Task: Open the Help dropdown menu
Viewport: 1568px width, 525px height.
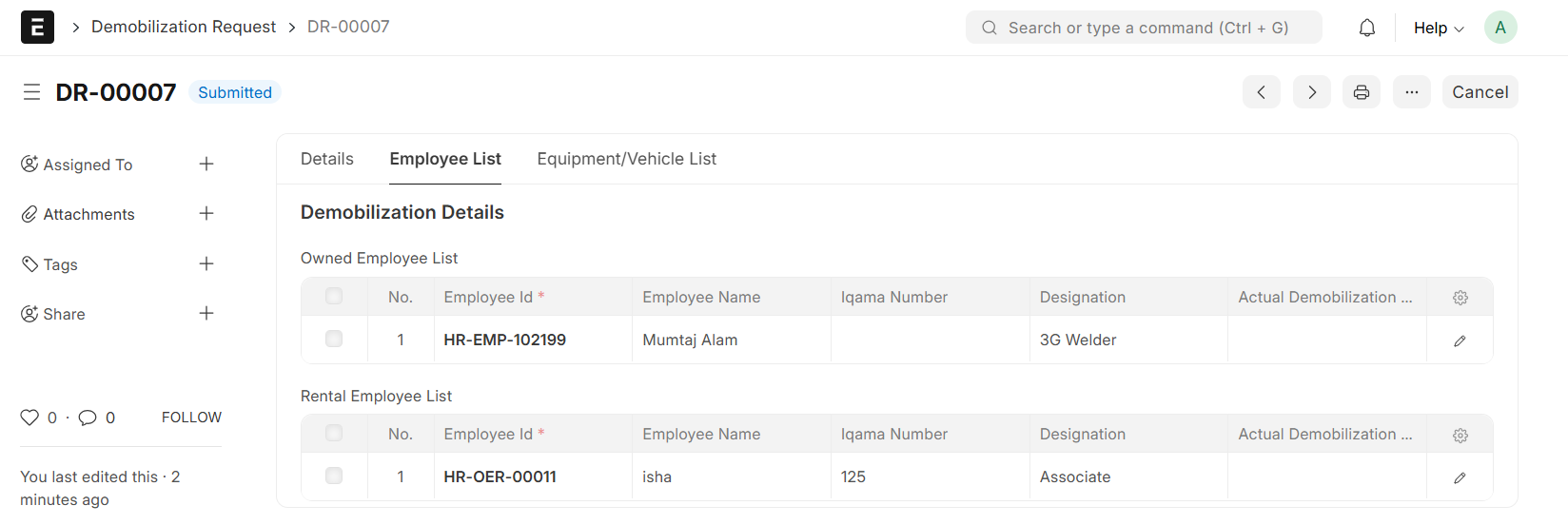Action: pos(1438,28)
